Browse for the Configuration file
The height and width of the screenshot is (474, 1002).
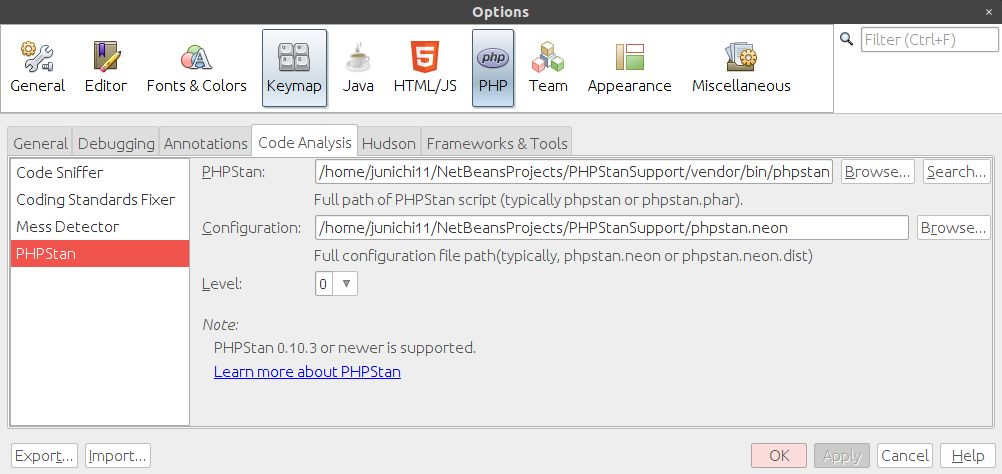coord(953,228)
